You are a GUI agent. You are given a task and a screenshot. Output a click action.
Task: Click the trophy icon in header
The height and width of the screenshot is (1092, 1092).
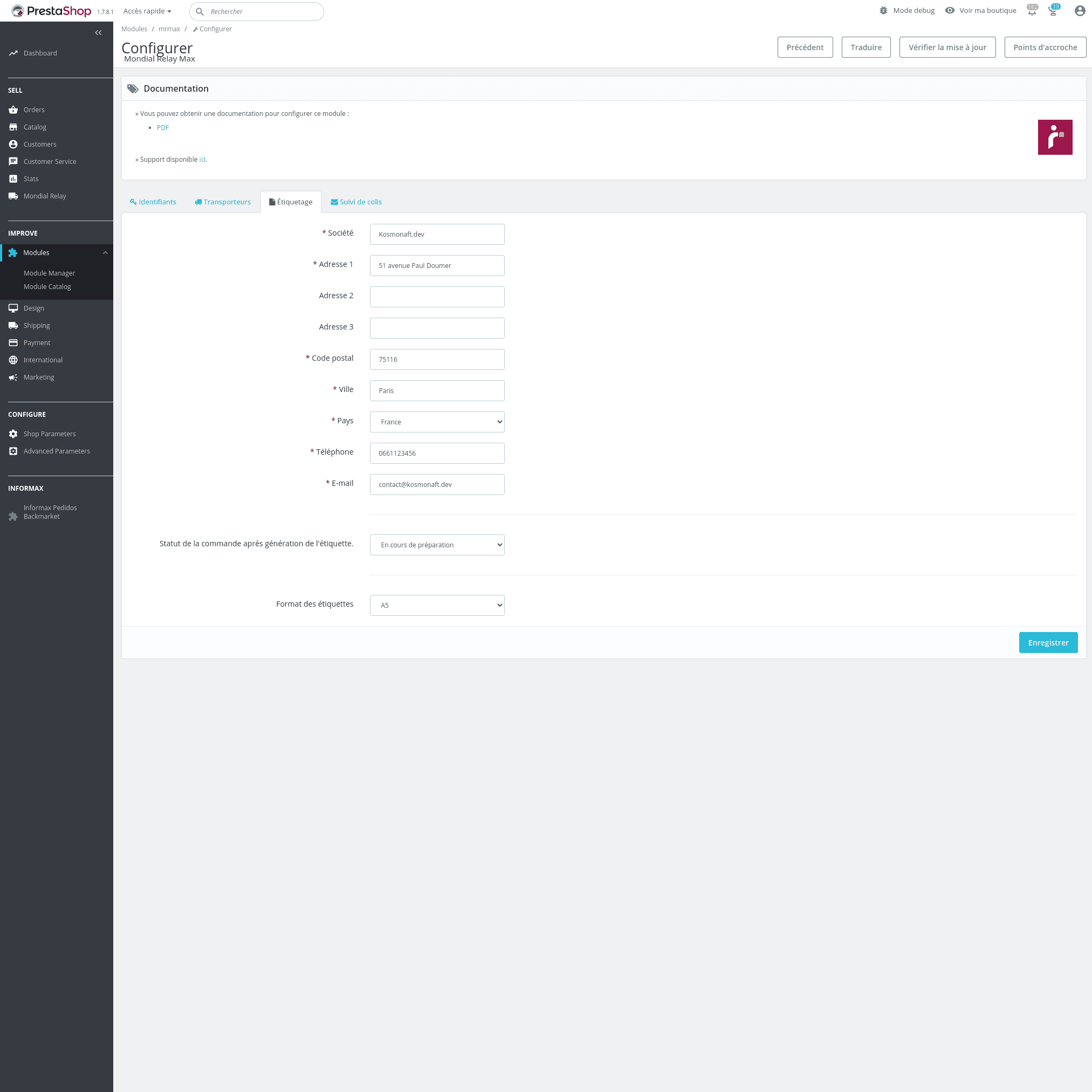tap(1053, 11)
